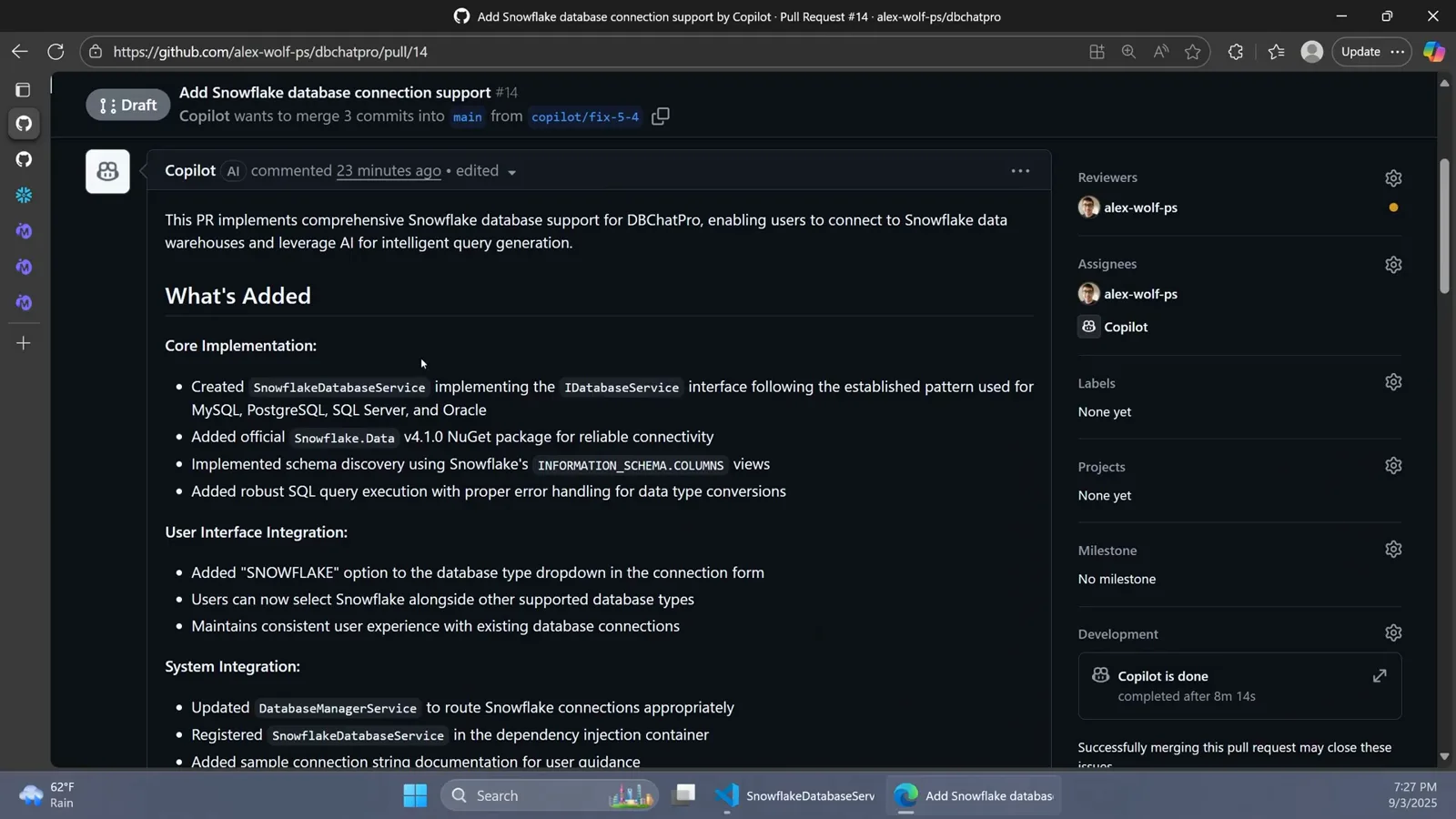The height and width of the screenshot is (819, 1456).
Task: Edit Projects with gear icon
Action: (x=1393, y=466)
